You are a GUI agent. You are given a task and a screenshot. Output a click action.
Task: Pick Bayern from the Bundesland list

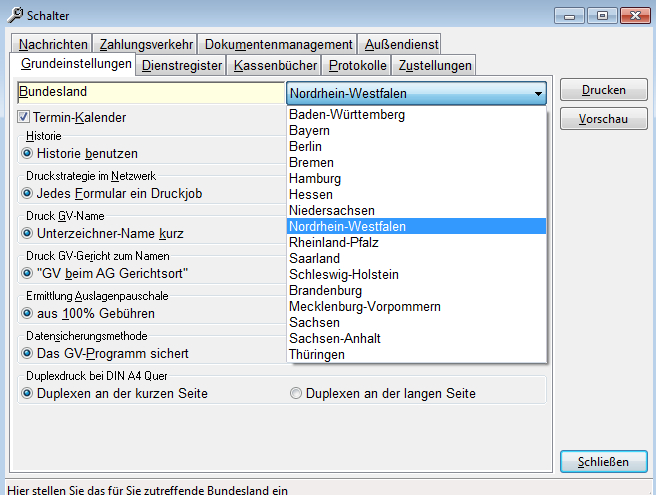coord(309,131)
